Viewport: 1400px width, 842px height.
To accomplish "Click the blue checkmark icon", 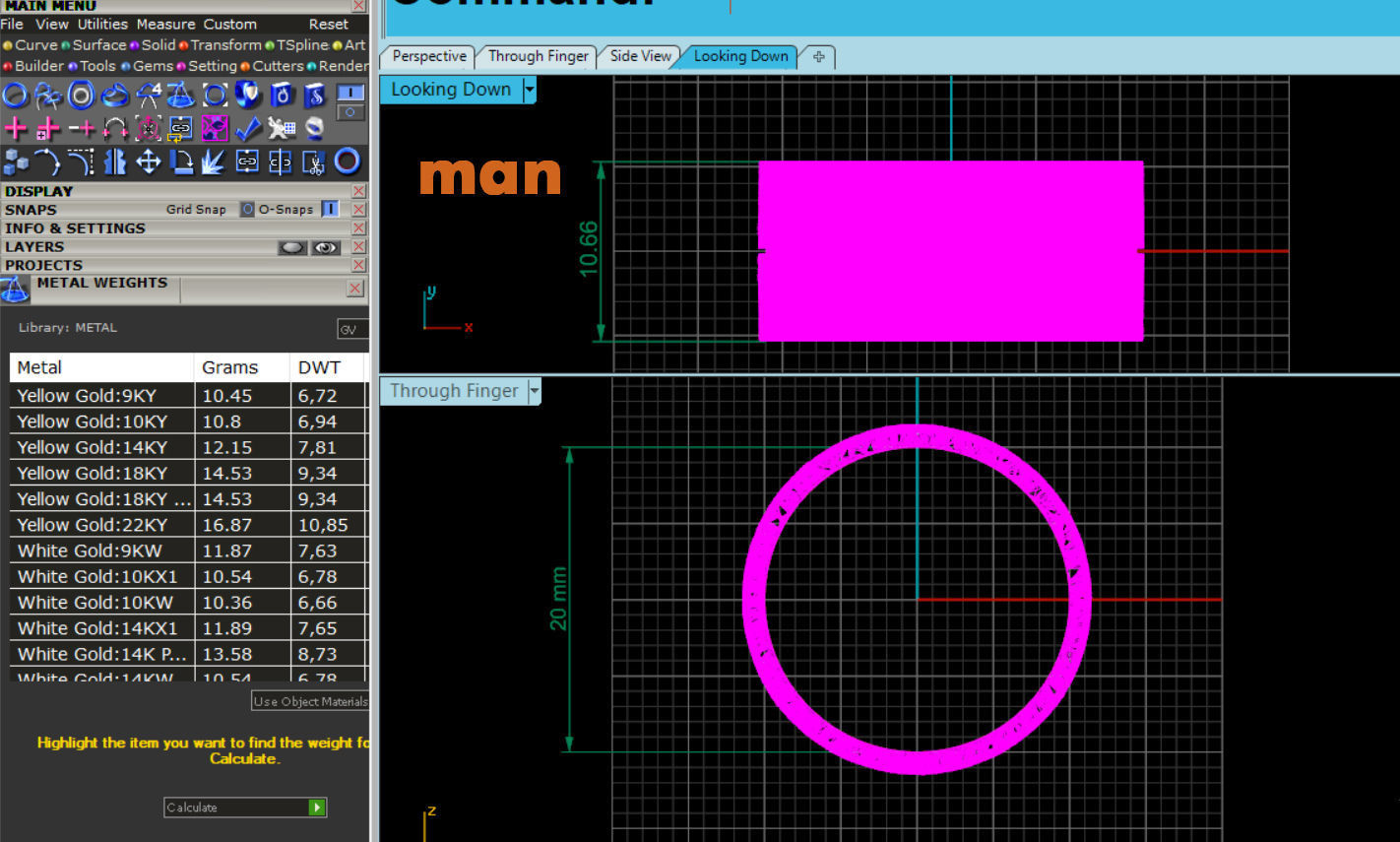I will coord(248,128).
